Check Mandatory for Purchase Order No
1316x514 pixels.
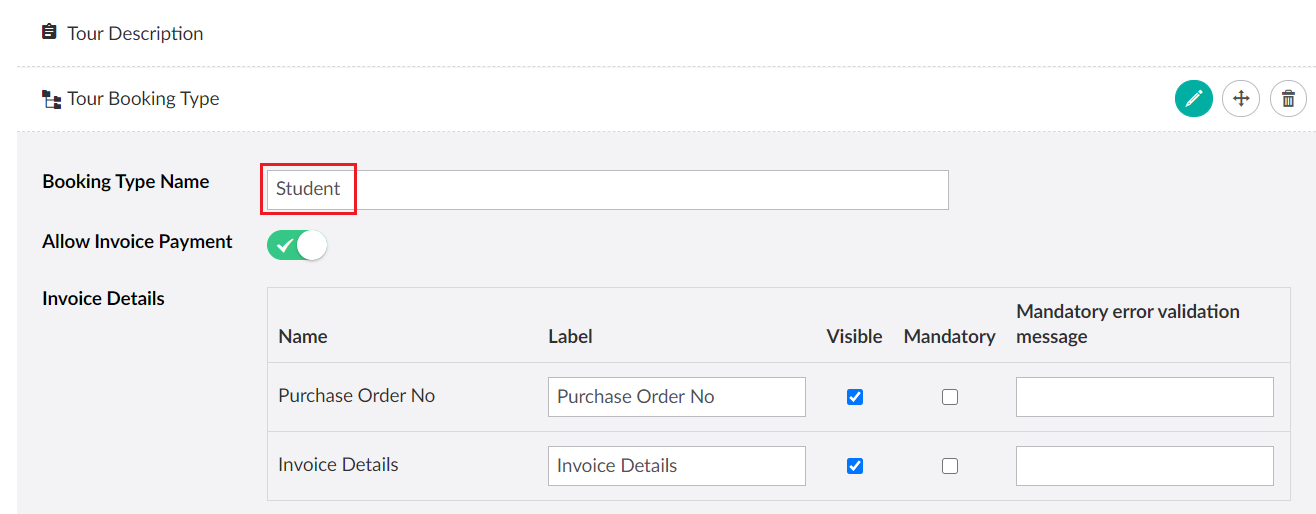click(950, 397)
